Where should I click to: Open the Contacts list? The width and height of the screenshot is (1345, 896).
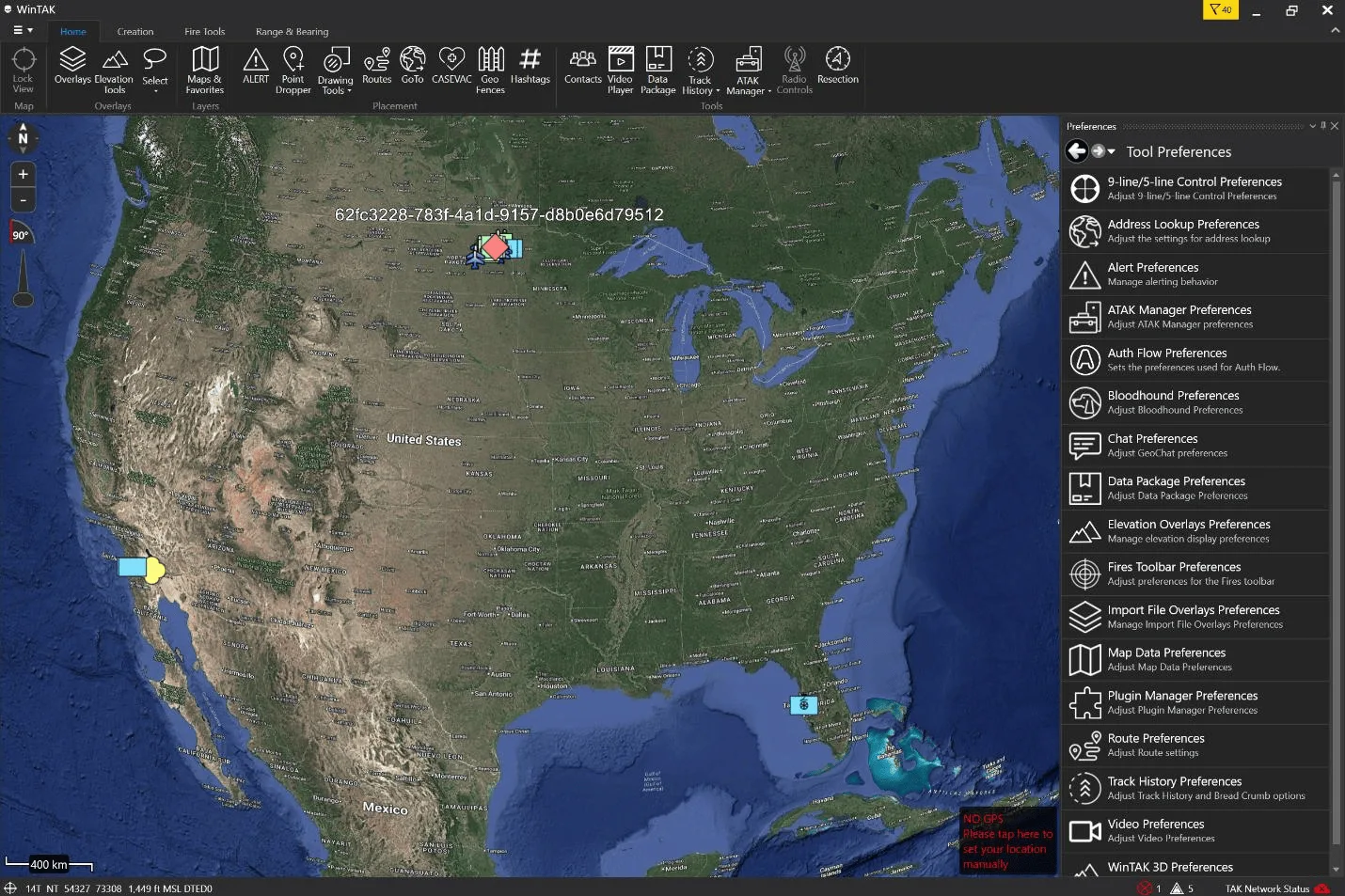tap(583, 67)
